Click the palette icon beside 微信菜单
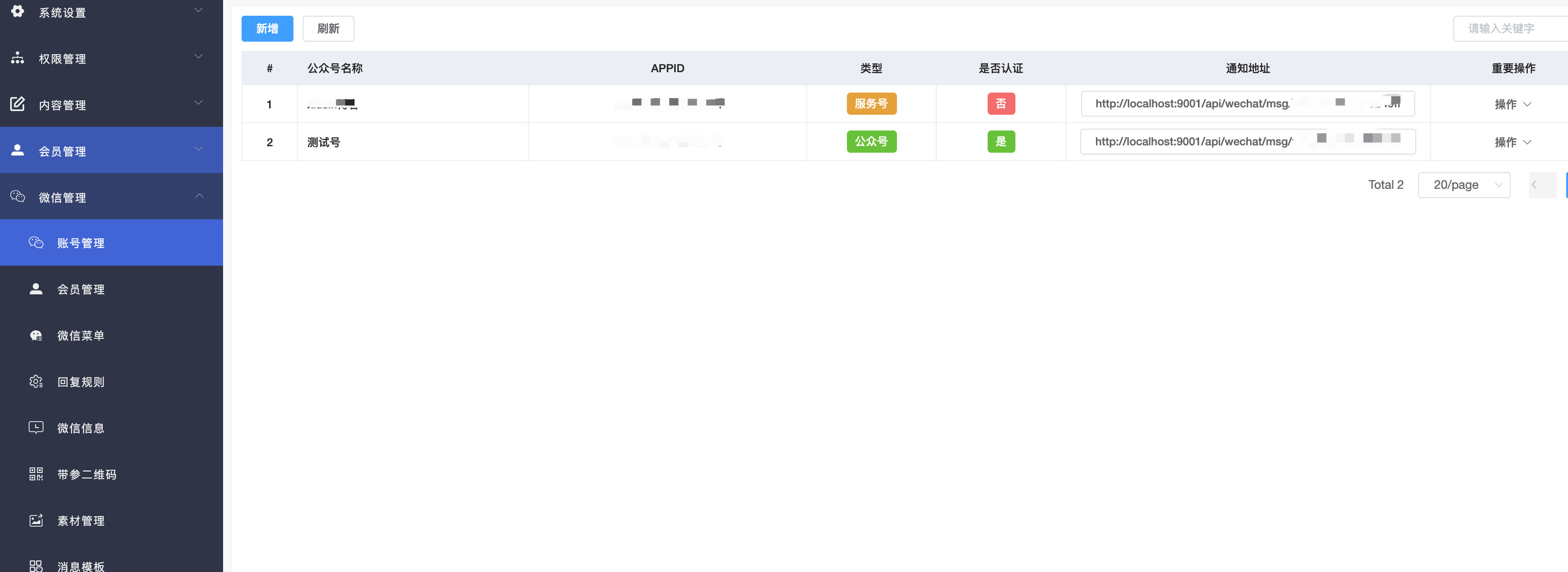The width and height of the screenshot is (1568, 572). [36, 336]
